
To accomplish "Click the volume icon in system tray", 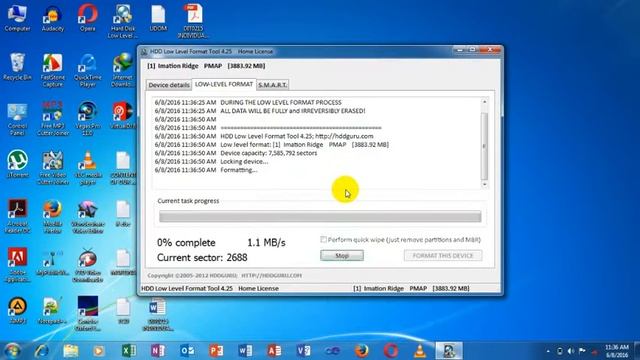I will click(571, 351).
